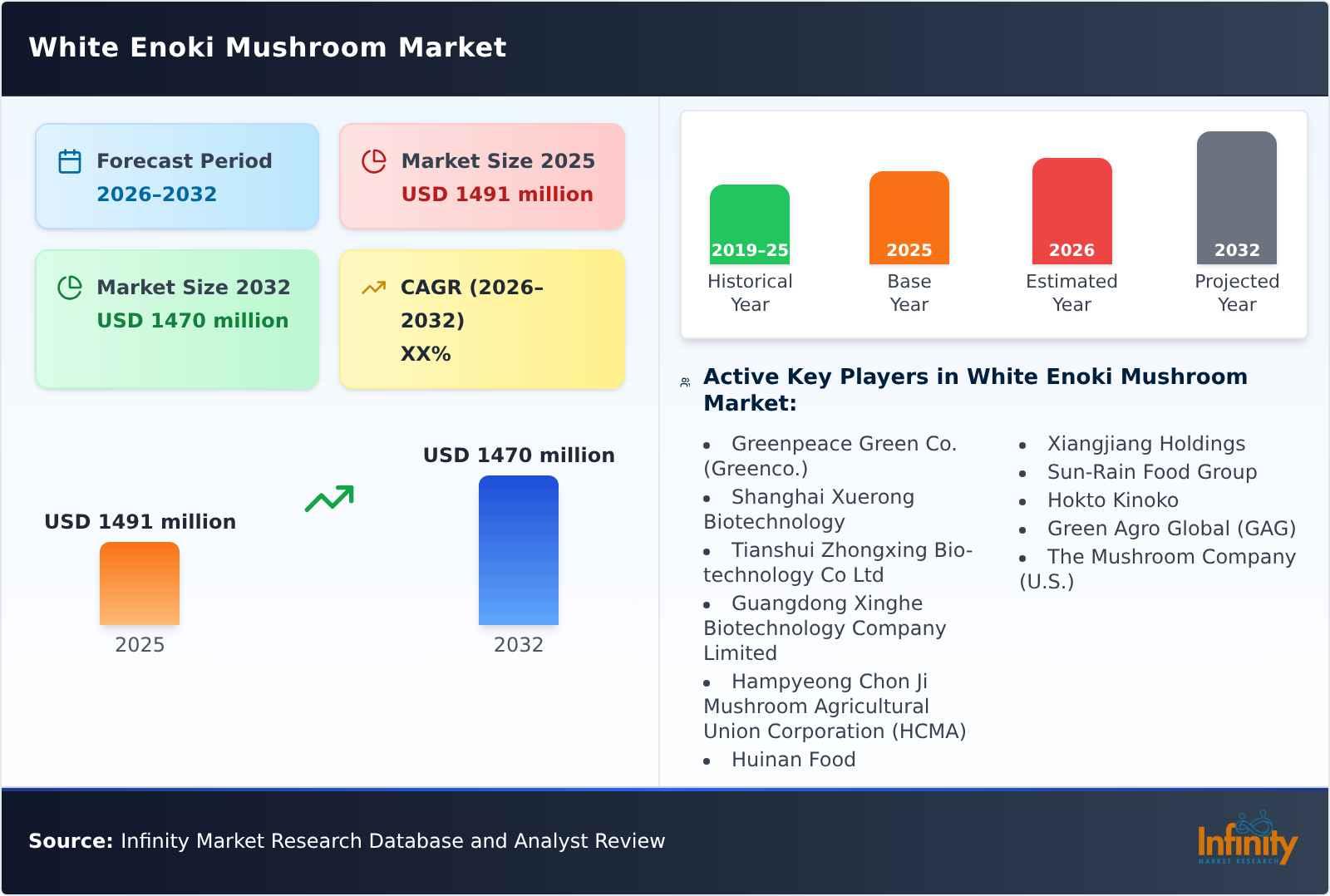
Task: Select the green 2019-25 Historical Year bar
Action: coord(749,224)
